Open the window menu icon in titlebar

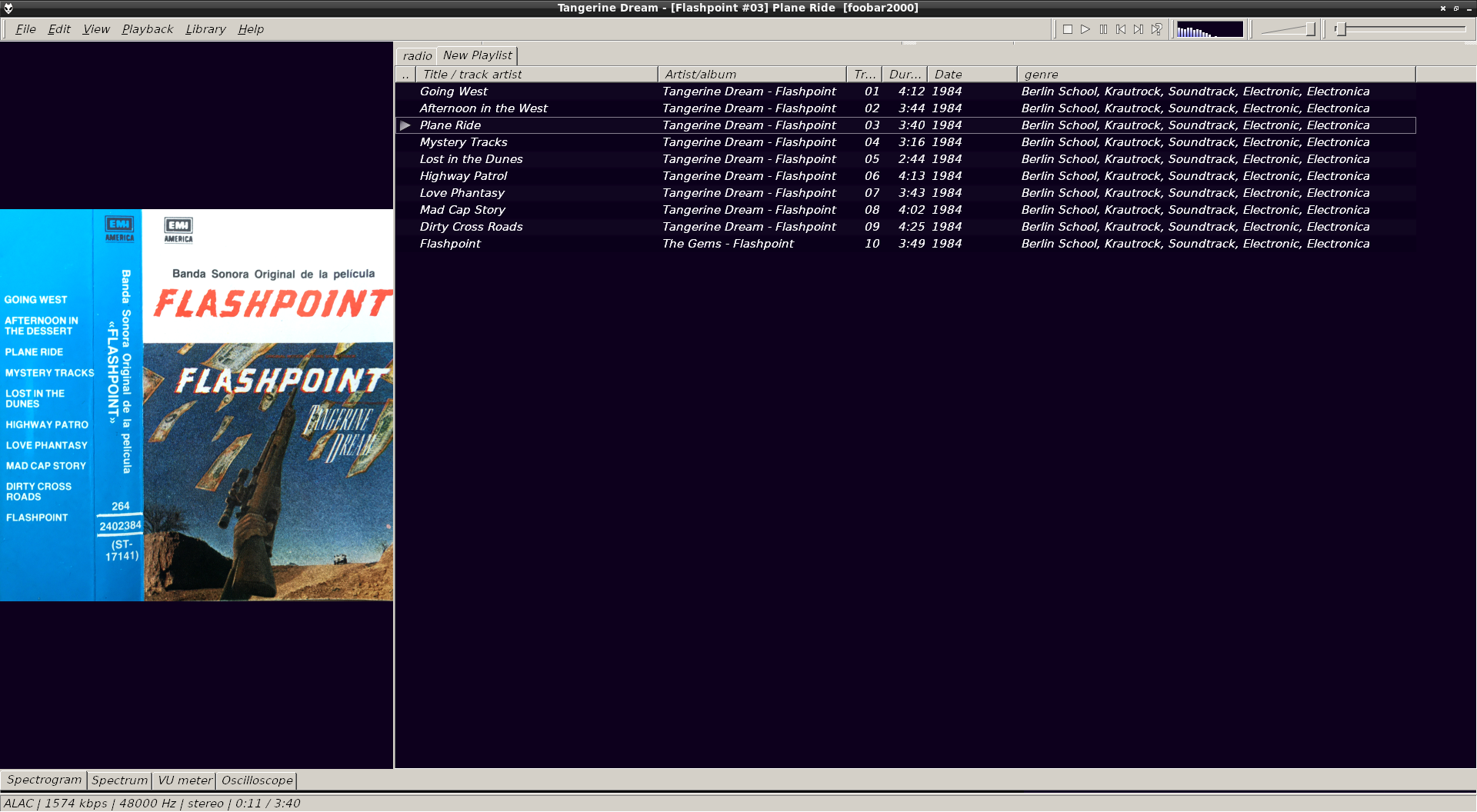pyautogui.click(x=8, y=8)
